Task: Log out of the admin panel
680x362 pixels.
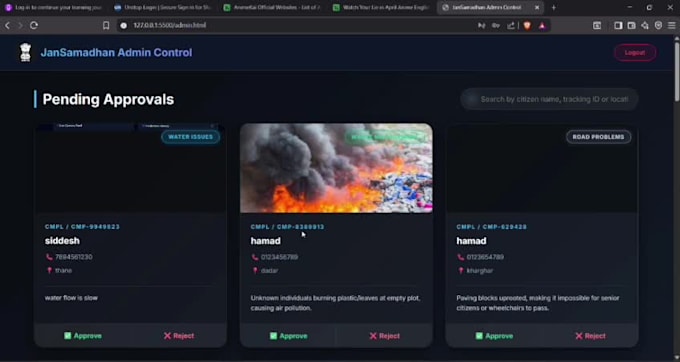Action: pyautogui.click(x=635, y=52)
